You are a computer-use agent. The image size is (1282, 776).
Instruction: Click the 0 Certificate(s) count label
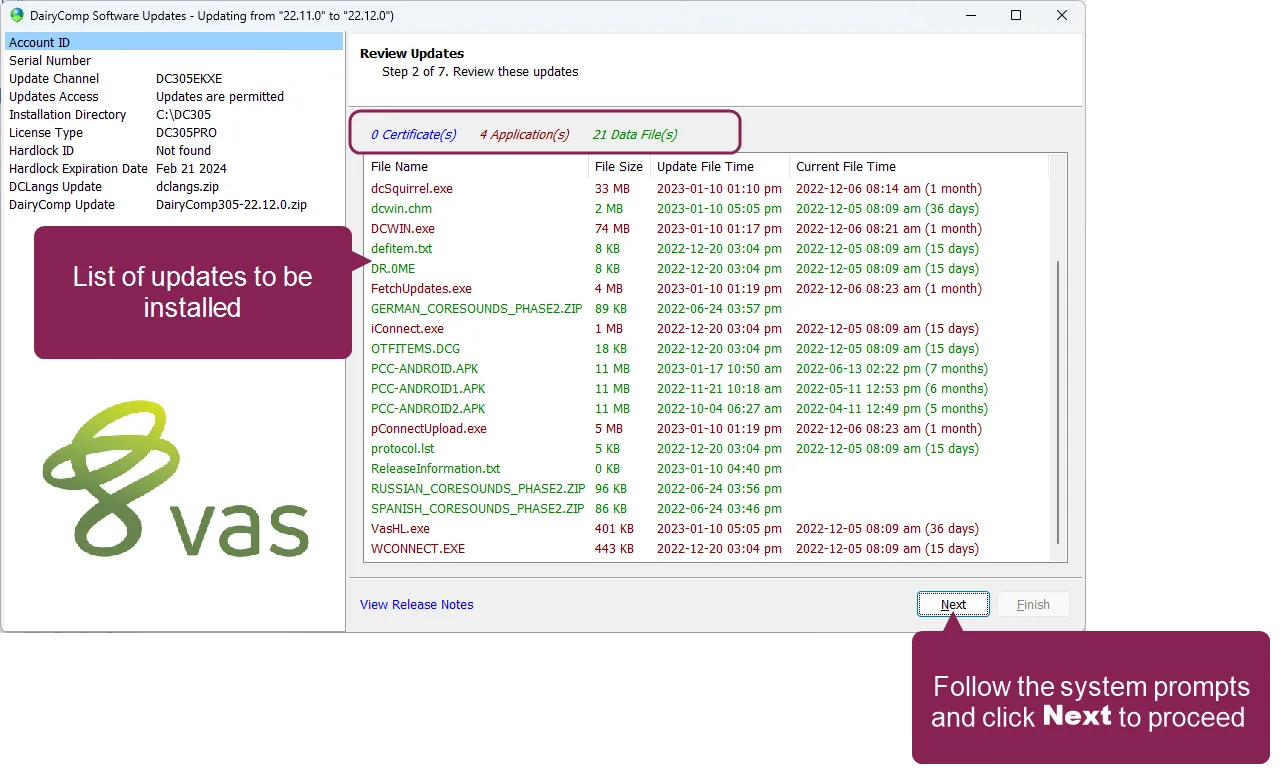click(x=413, y=134)
